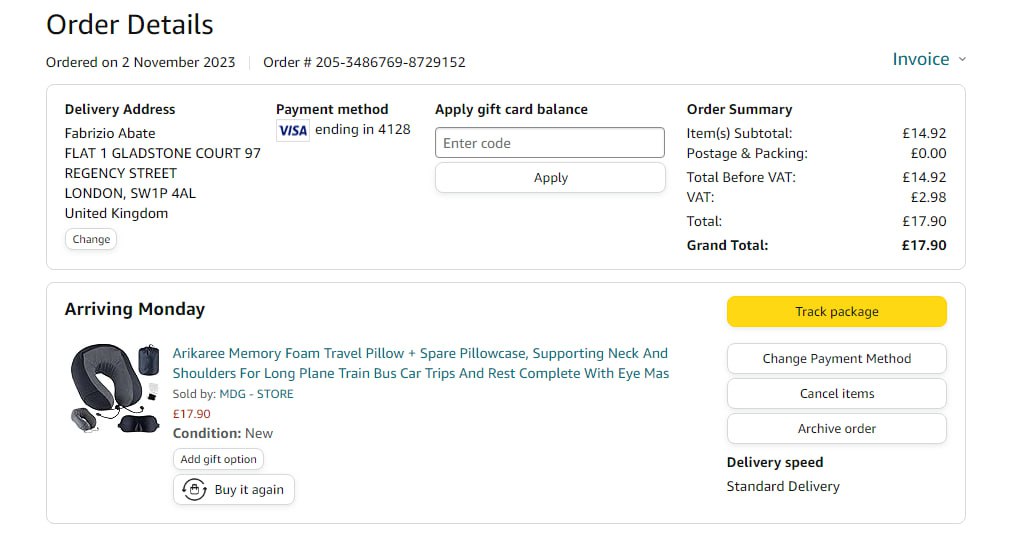Track the package arriving Monday
The image size is (1029, 535).
[x=836, y=312]
